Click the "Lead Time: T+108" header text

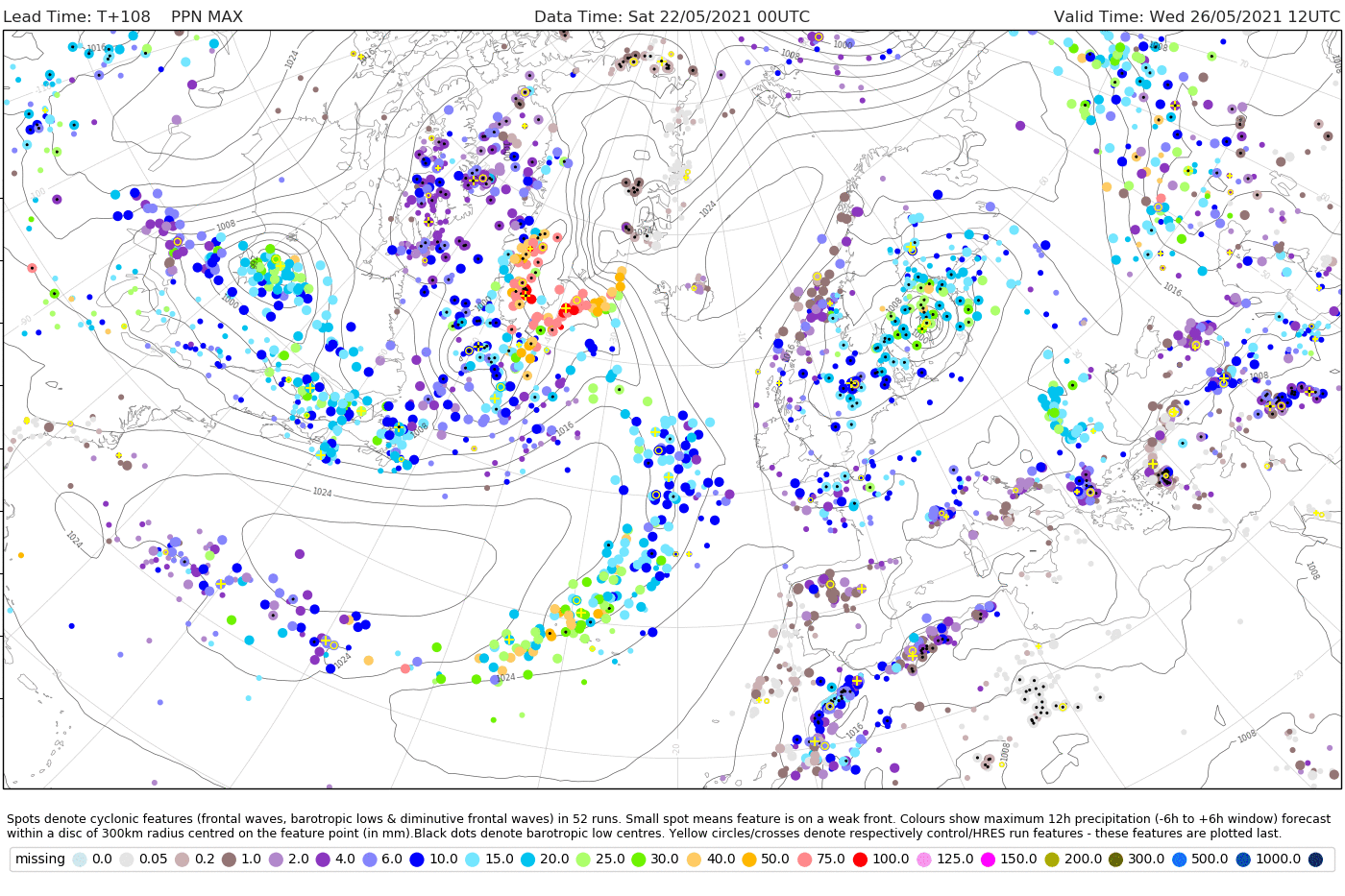tap(77, 17)
